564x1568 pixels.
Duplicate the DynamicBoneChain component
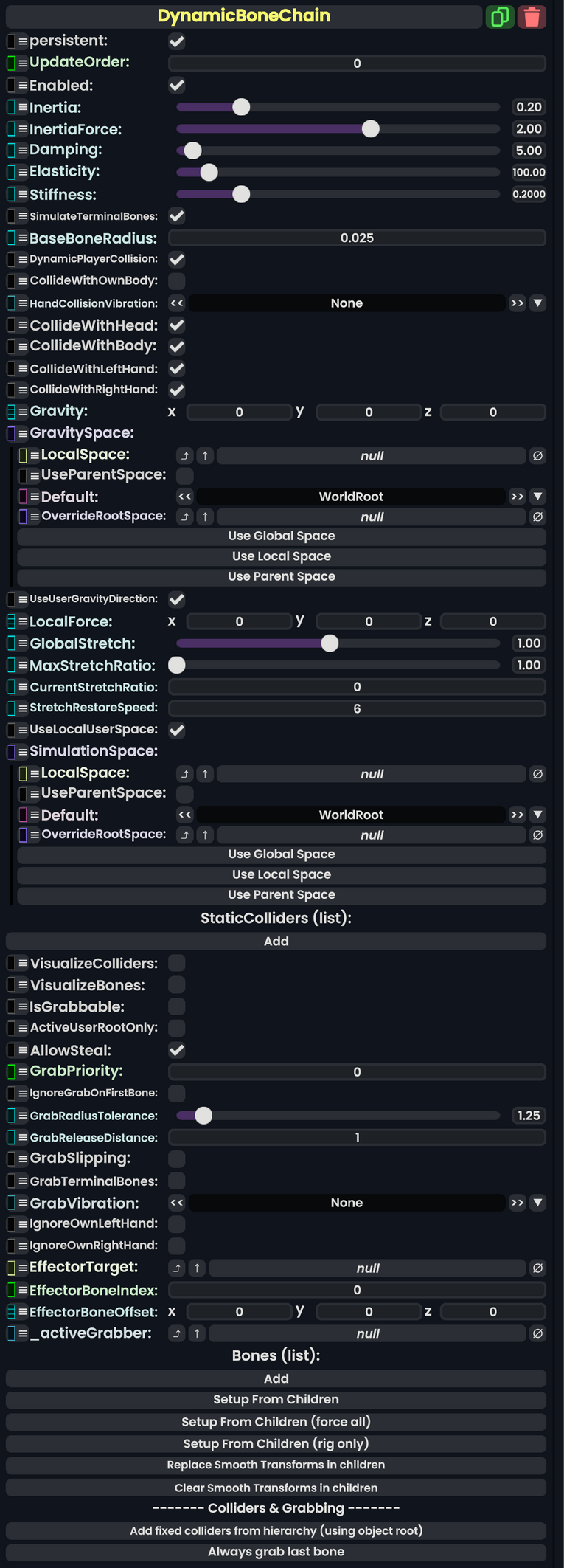click(501, 16)
